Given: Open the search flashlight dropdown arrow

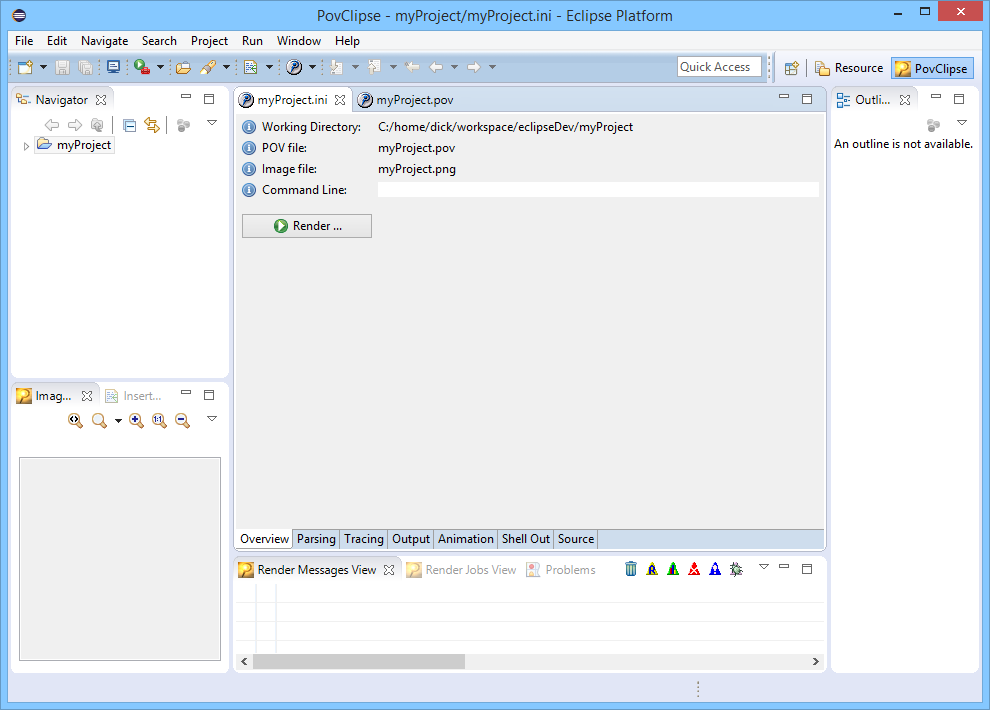Looking at the screenshot, I should [226, 67].
